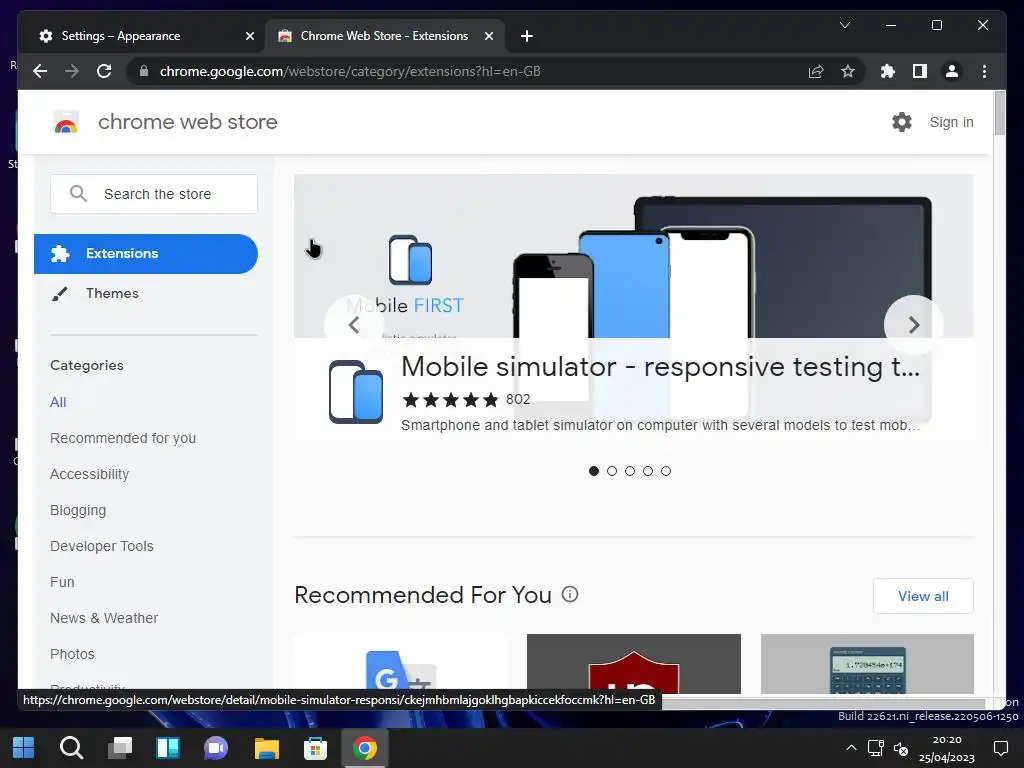Click the padlock site info icon
1024x768 pixels.
point(144,71)
